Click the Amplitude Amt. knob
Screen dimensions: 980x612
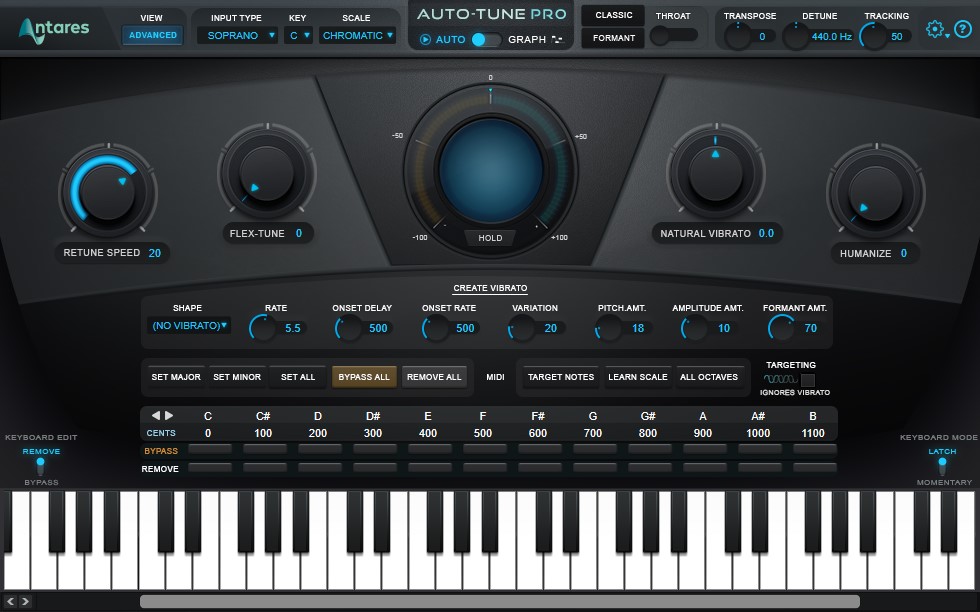pyautogui.click(x=694, y=328)
